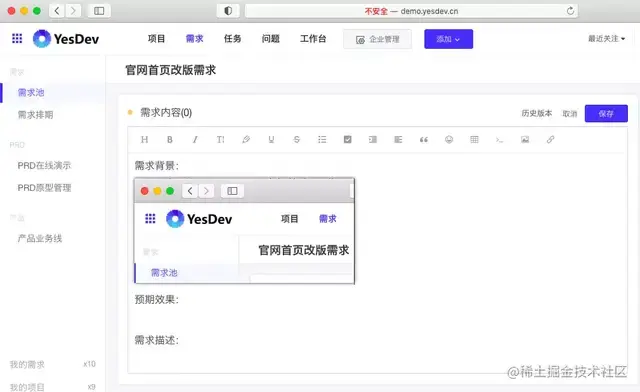The image size is (640, 392).
Task: Open the app grid launcher icon
Action: tap(17, 38)
